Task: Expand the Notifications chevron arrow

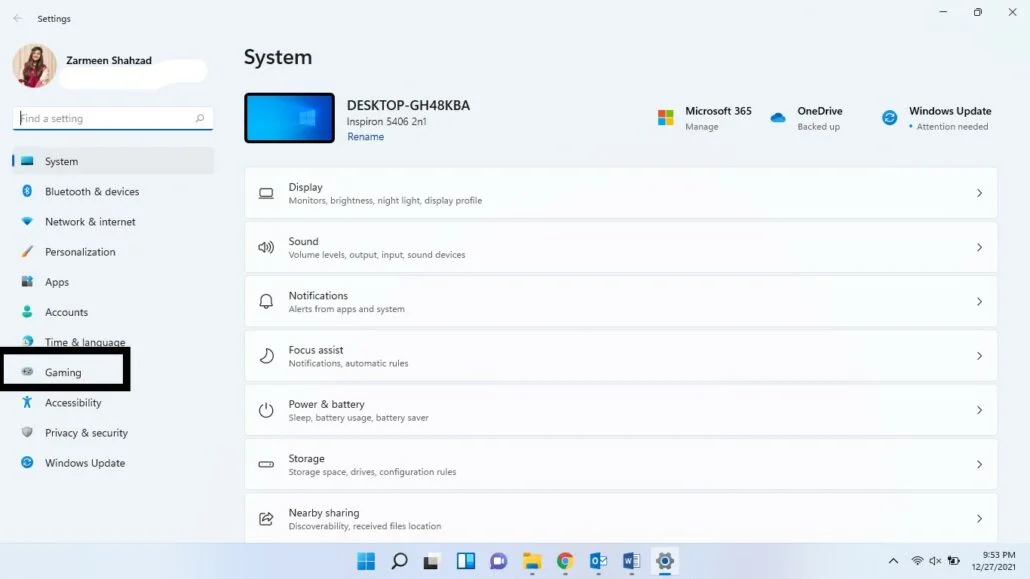Action: pyautogui.click(x=979, y=302)
